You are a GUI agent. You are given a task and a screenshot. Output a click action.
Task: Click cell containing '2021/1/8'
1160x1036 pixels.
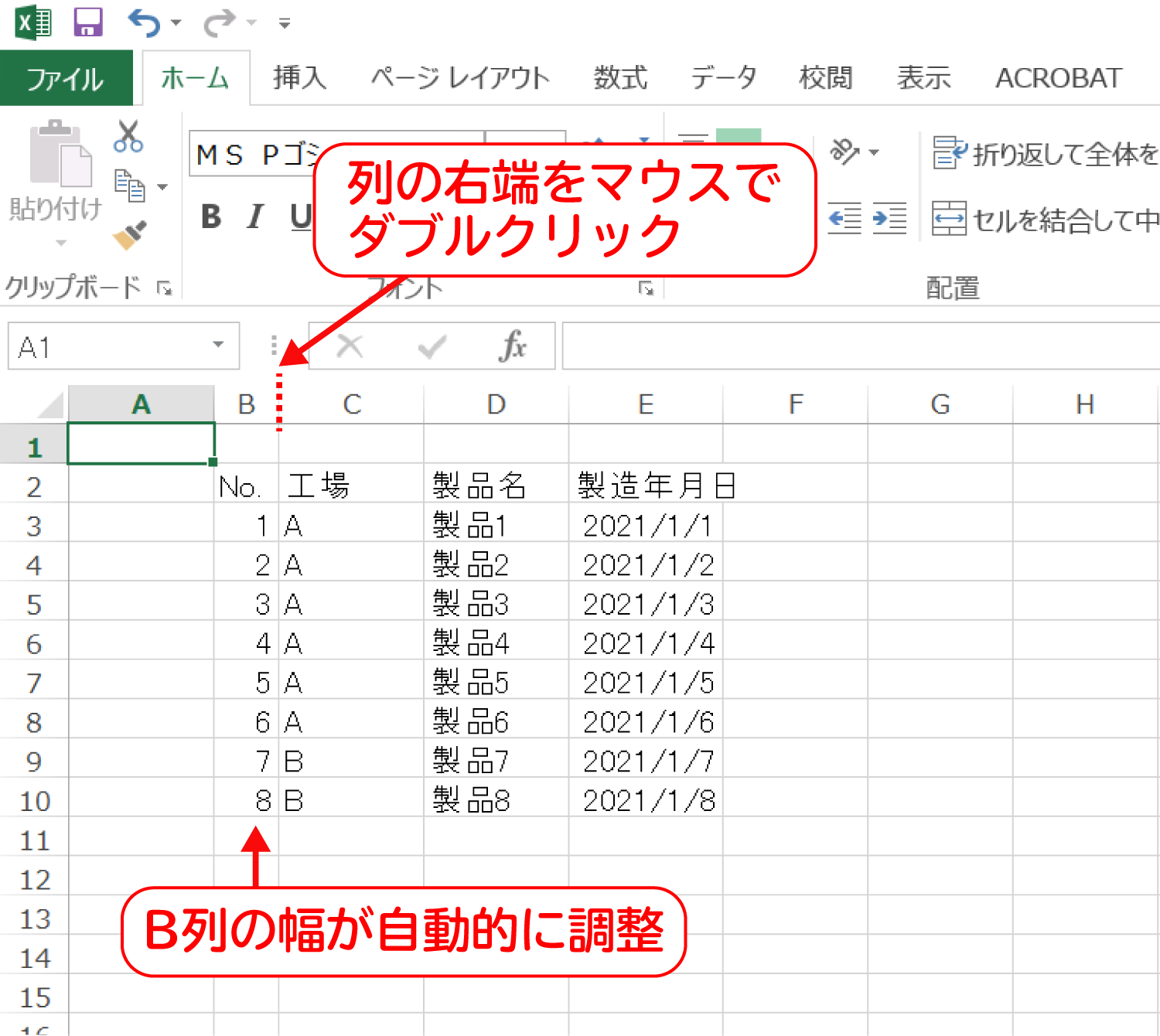click(646, 799)
